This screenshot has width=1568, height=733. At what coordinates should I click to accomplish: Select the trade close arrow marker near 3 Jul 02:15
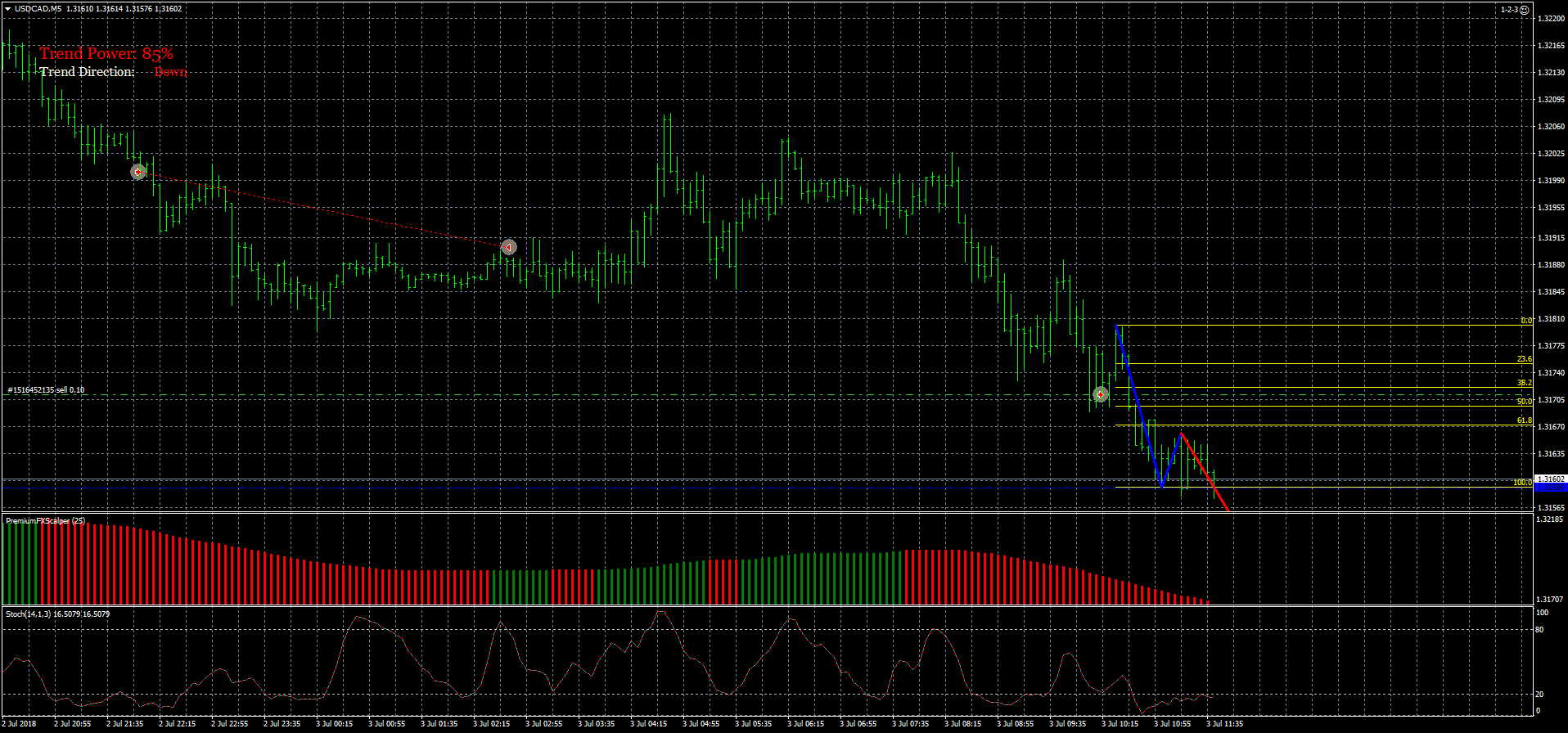click(508, 247)
